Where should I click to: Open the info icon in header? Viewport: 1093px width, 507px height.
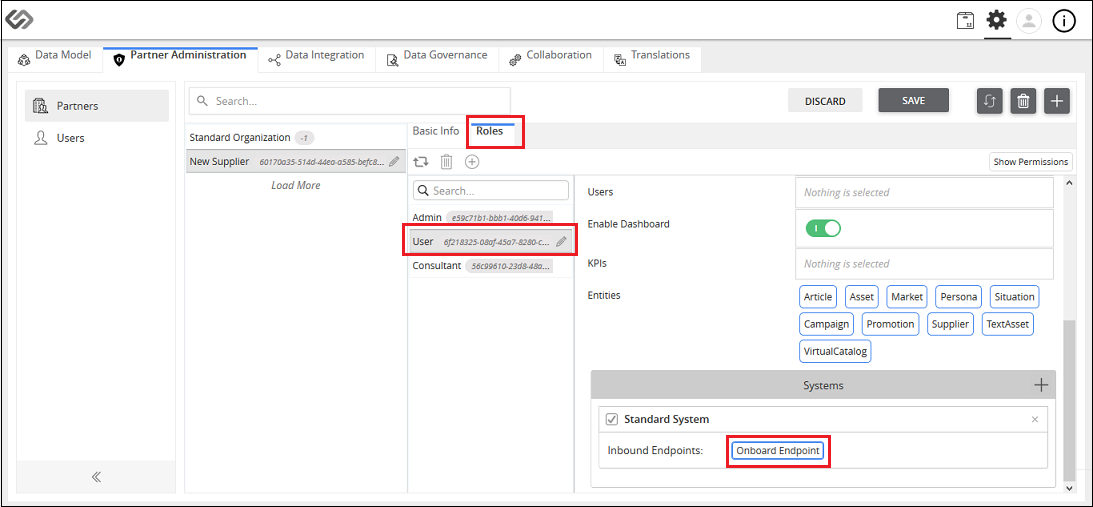click(x=1064, y=22)
